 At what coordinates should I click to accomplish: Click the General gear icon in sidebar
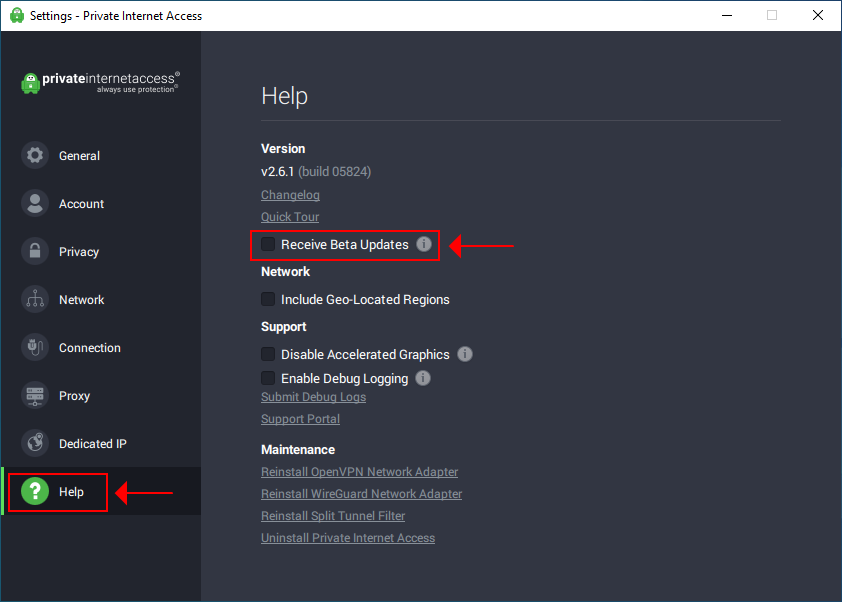(35, 156)
